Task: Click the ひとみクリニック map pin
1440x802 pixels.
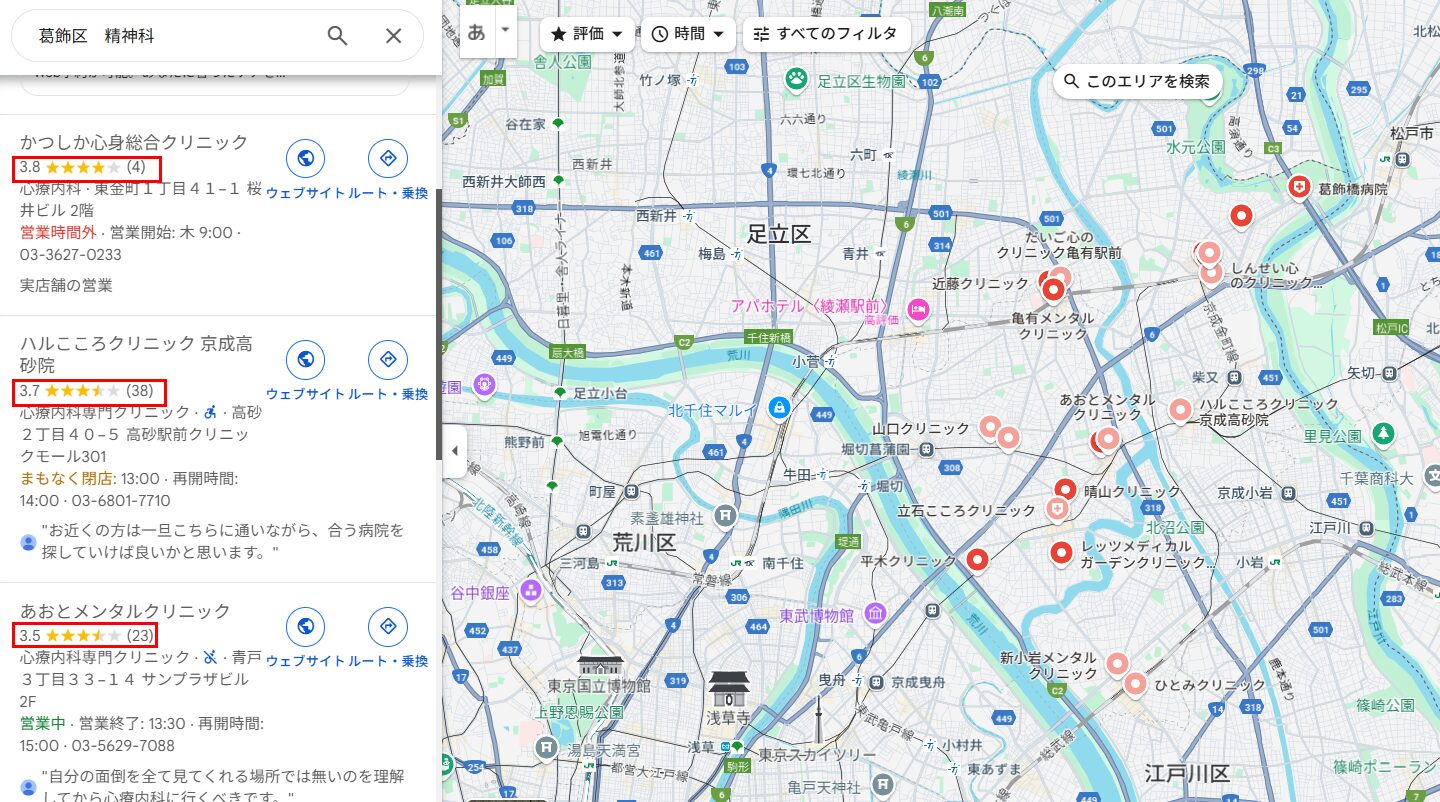Action: point(1135,684)
